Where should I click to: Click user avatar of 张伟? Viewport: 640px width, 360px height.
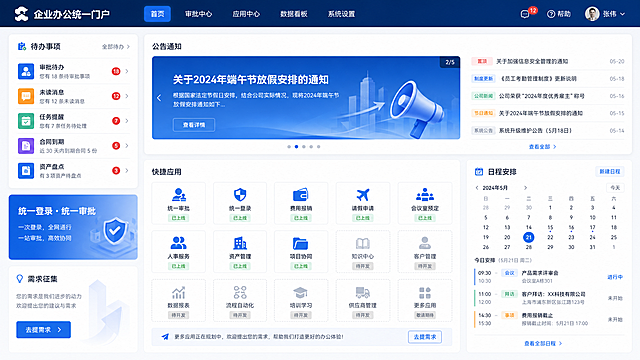point(592,14)
